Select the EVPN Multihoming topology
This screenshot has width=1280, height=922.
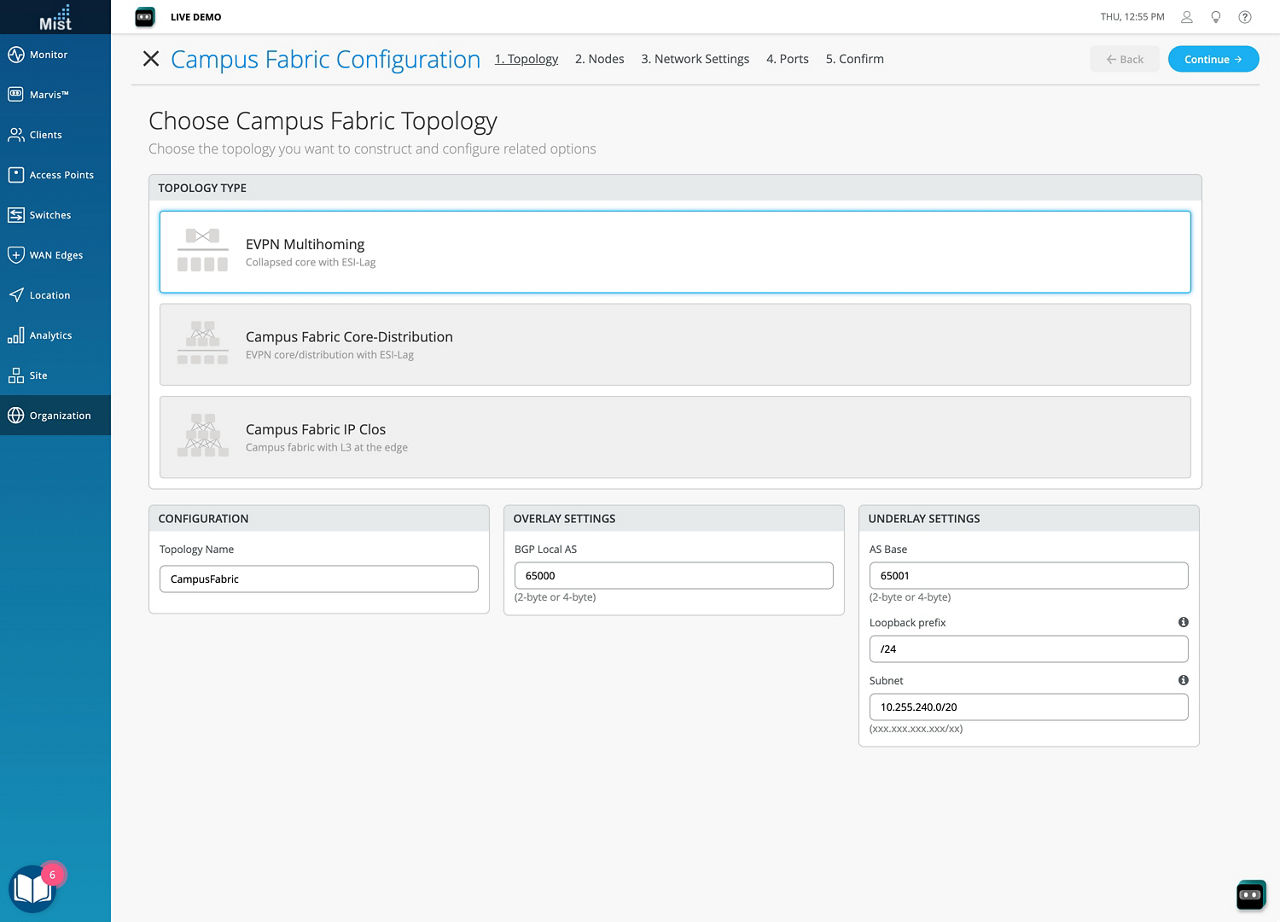click(x=673, y=251)
